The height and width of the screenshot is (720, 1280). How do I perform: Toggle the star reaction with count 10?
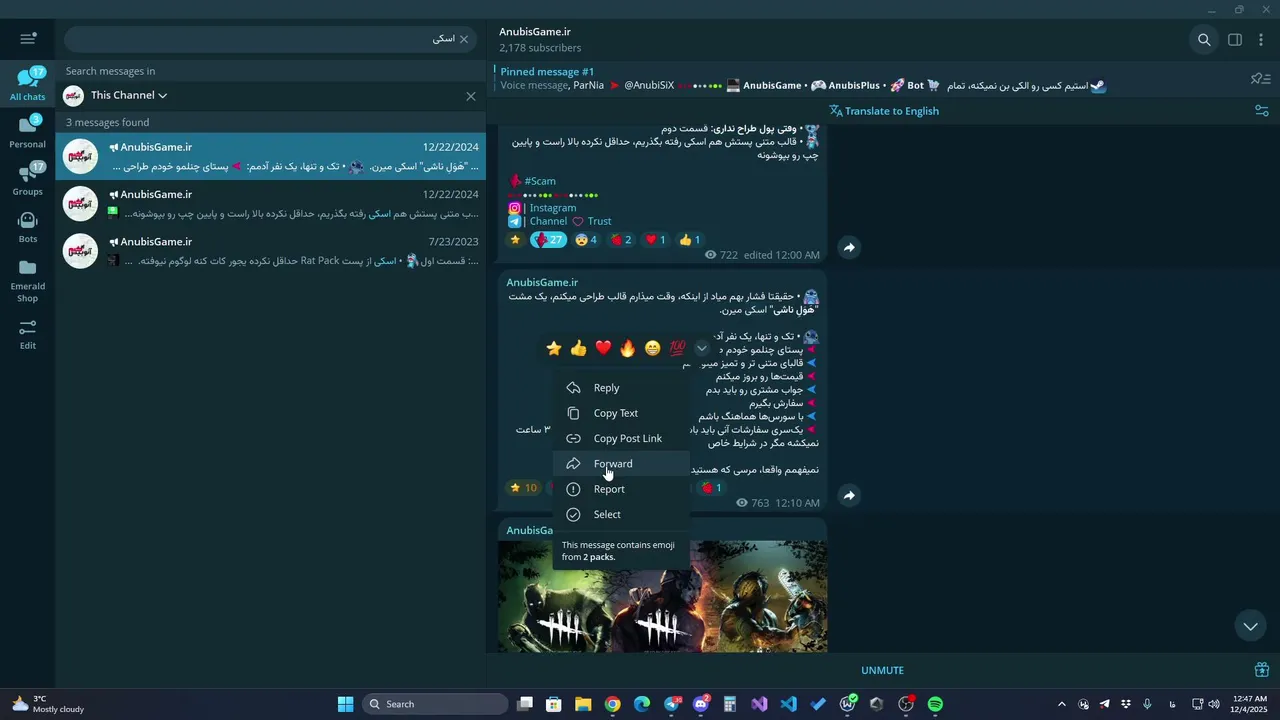[523, 488]
